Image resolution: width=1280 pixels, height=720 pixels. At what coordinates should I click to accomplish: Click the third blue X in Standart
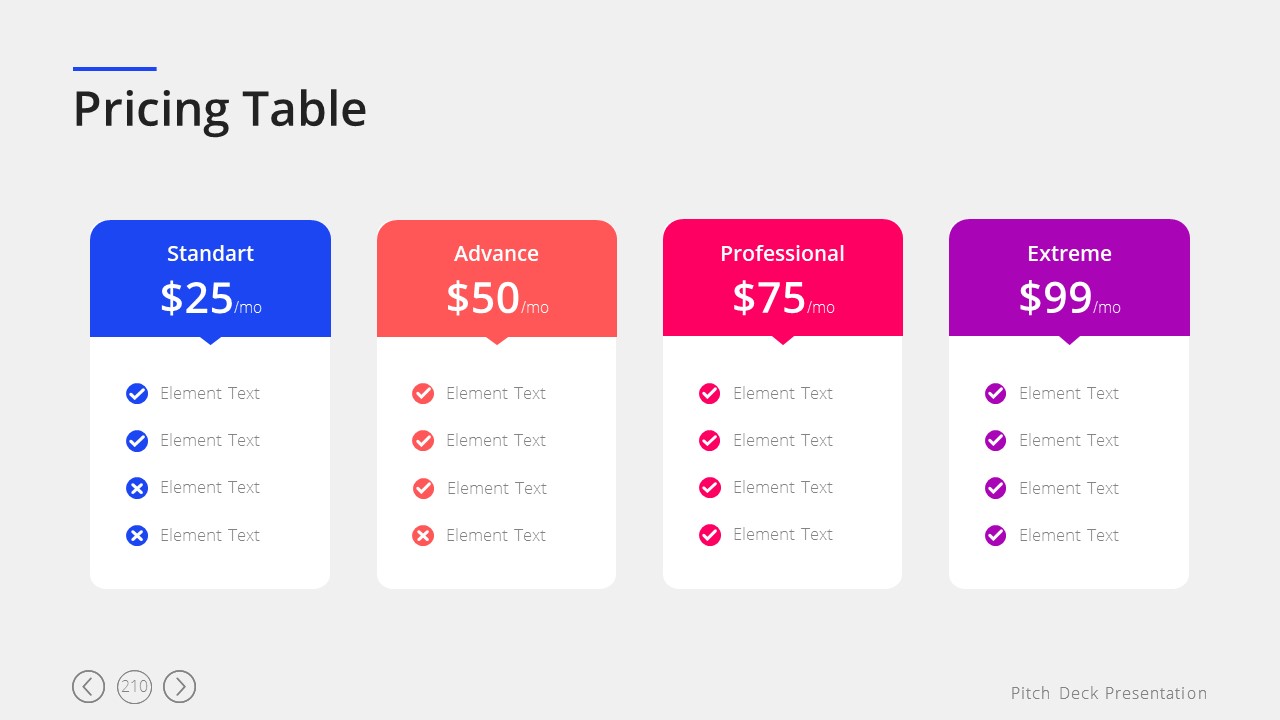[137, 488]
